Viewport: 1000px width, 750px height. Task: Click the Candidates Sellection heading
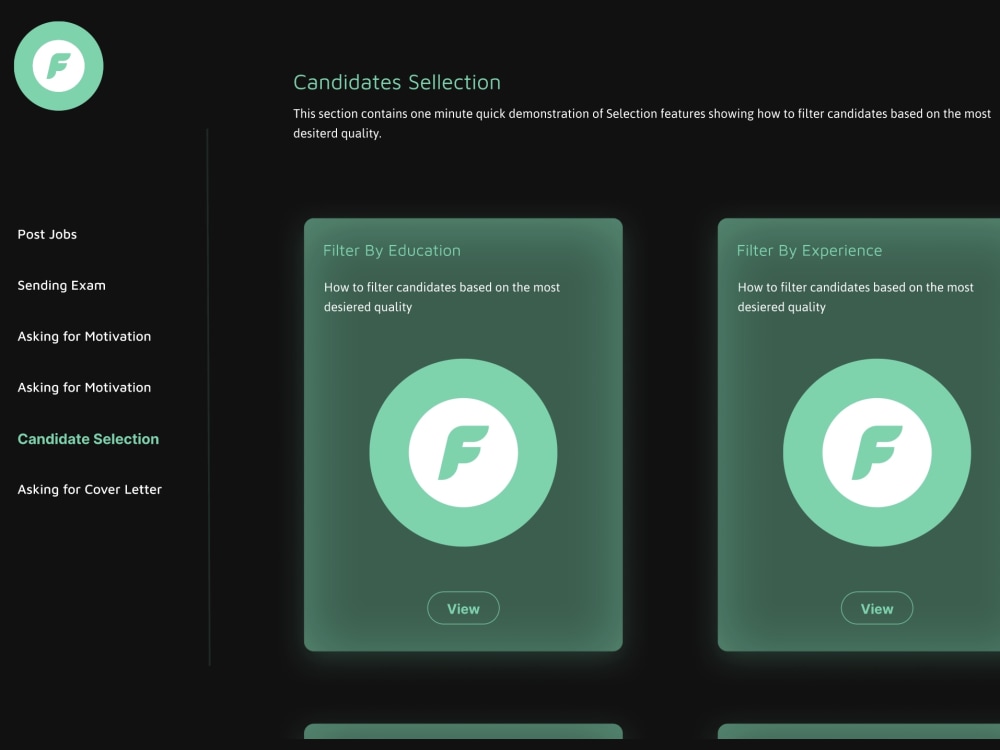tap(397, 82)
